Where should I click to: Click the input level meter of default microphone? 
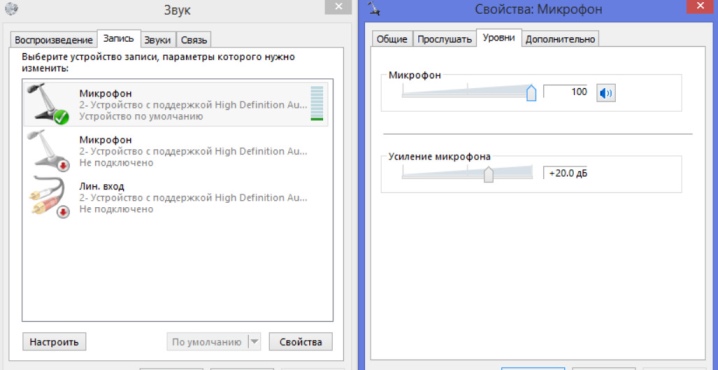pos(316,103)
